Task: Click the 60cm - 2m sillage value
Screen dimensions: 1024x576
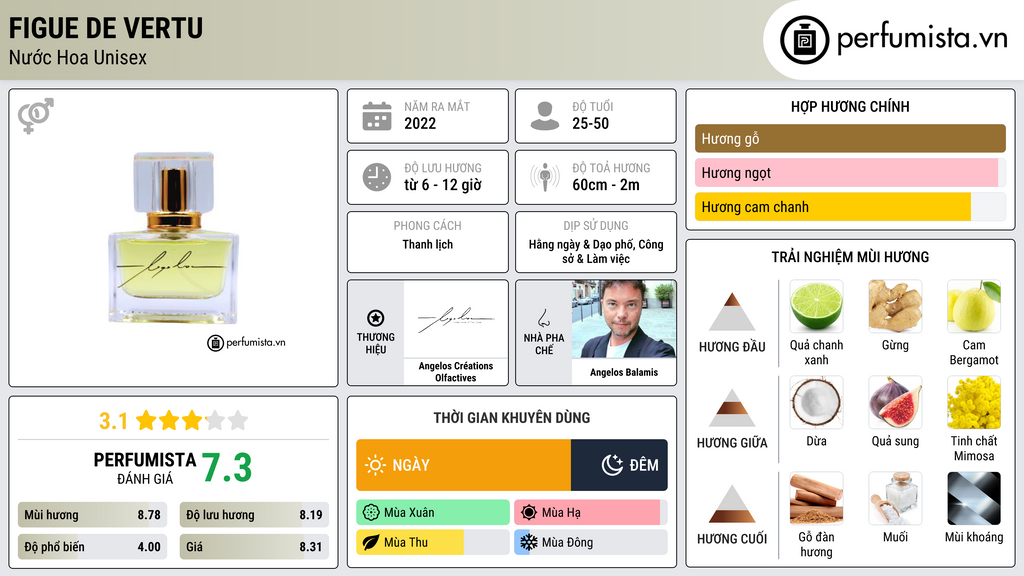Action: pos(606,185)
